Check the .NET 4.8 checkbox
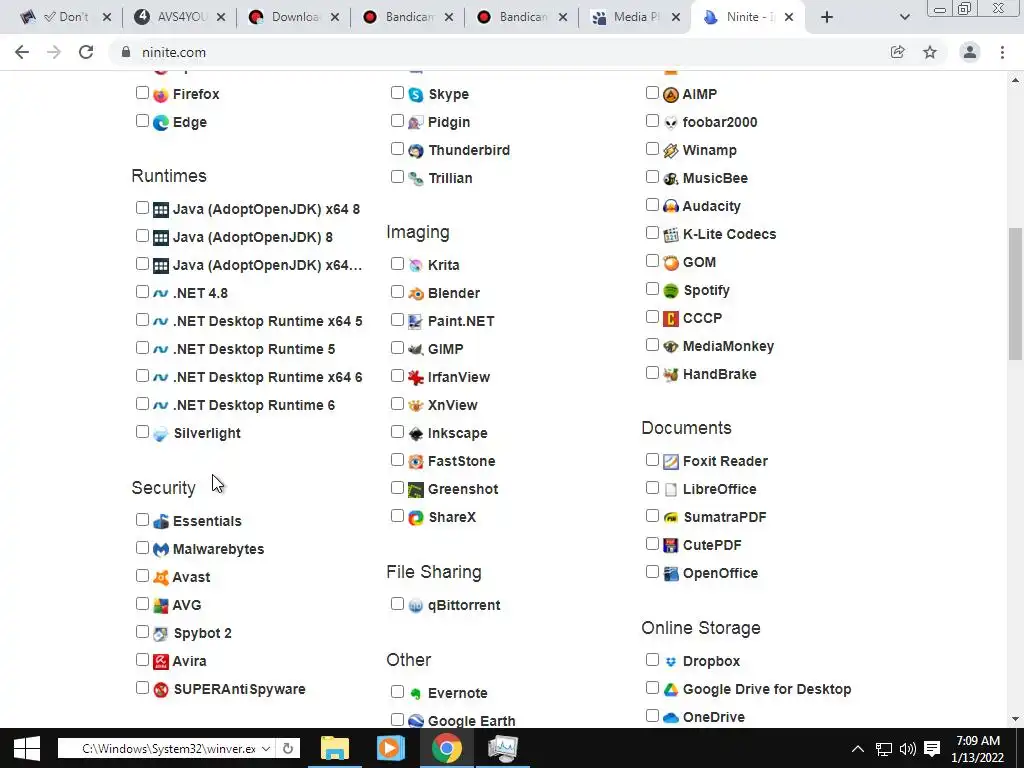Image resolution: width=1024 pixels, height=768 pixels. click(x=142, y=292)
